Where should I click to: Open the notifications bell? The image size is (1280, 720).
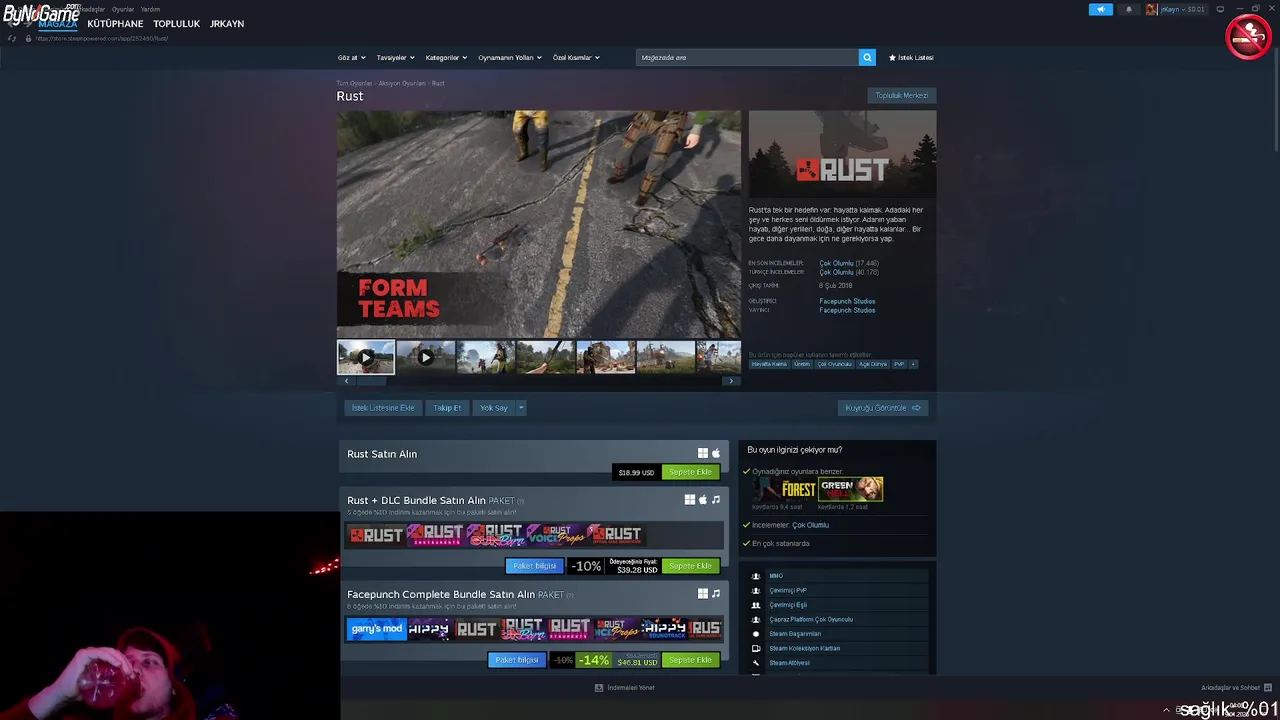(x=1129, y=9)
